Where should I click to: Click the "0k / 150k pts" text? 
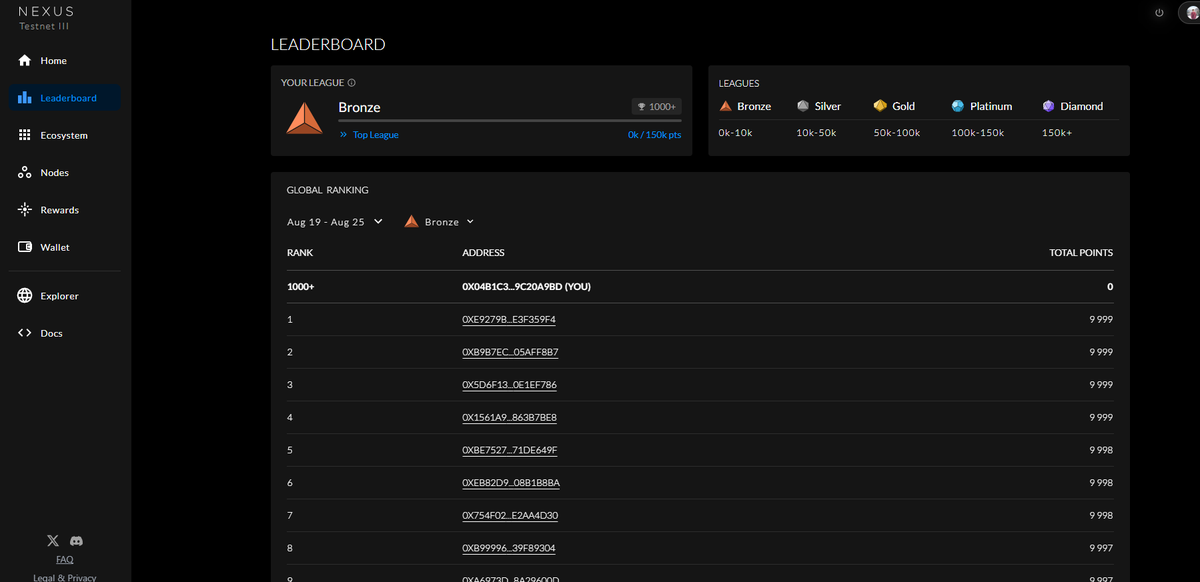[x=655, y=135]
